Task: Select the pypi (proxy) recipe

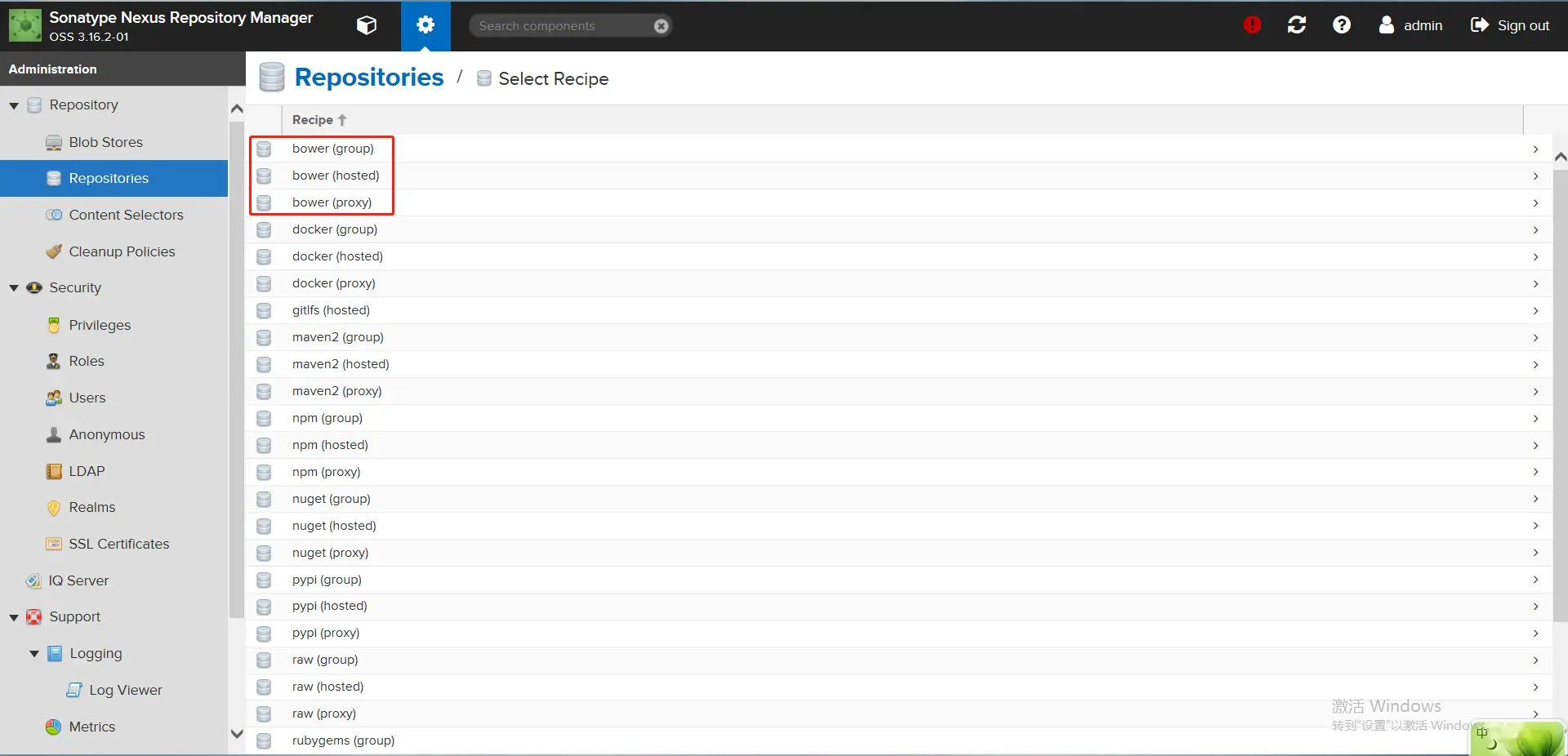Action: [x=899, y=633]
